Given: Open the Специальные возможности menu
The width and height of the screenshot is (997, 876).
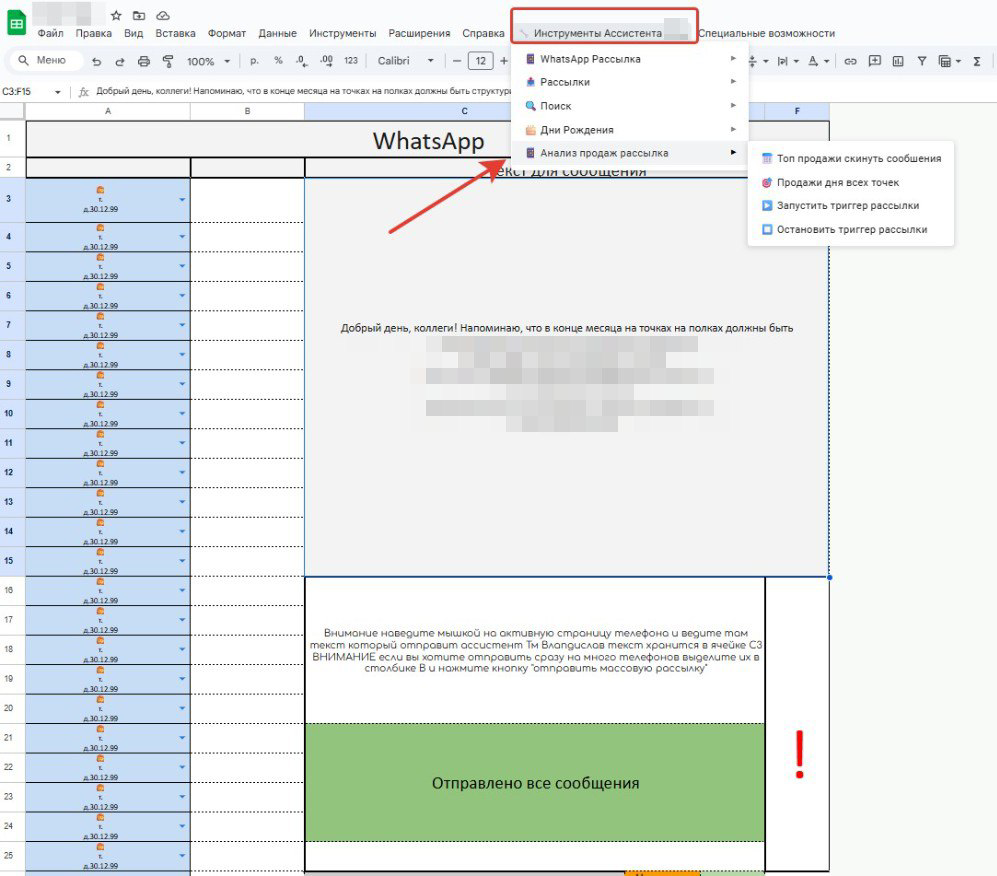Looking at the screenshot, I should (766, 33).
